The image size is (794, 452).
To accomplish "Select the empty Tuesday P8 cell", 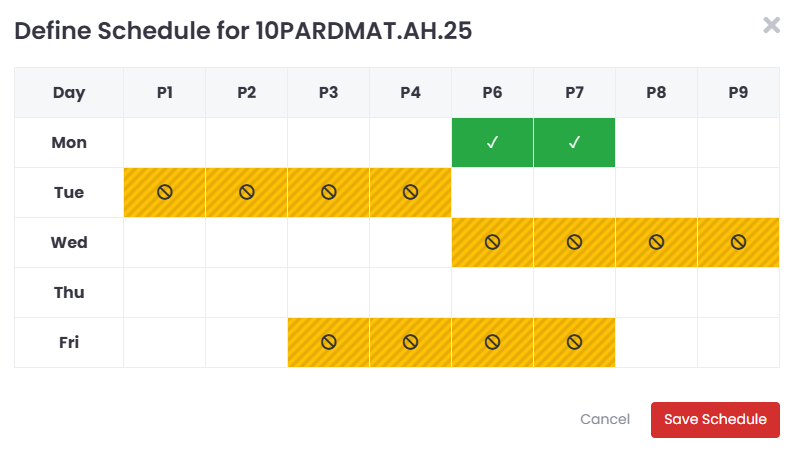I will [x=656, y=192].
